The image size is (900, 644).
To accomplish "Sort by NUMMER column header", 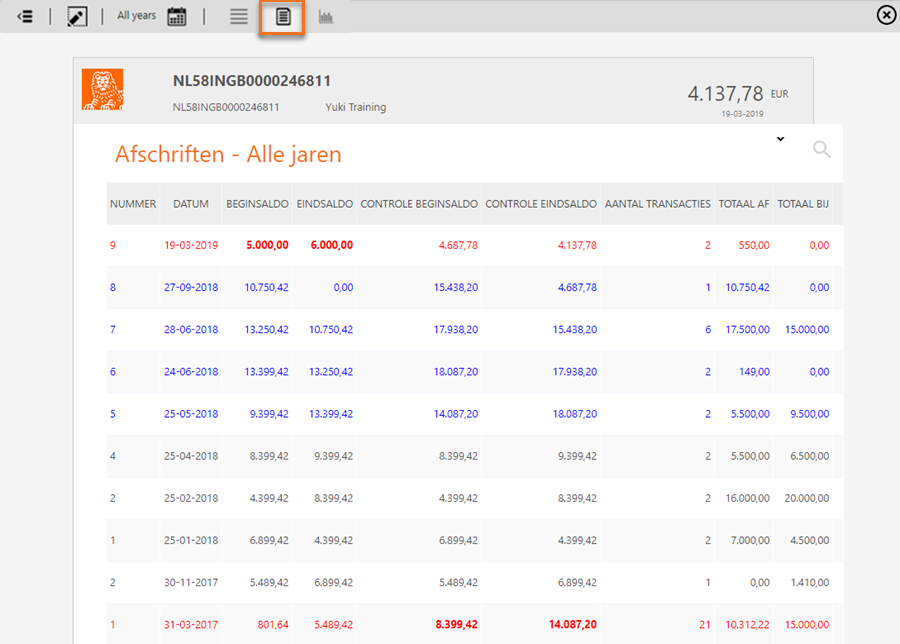I will [133, 204].
